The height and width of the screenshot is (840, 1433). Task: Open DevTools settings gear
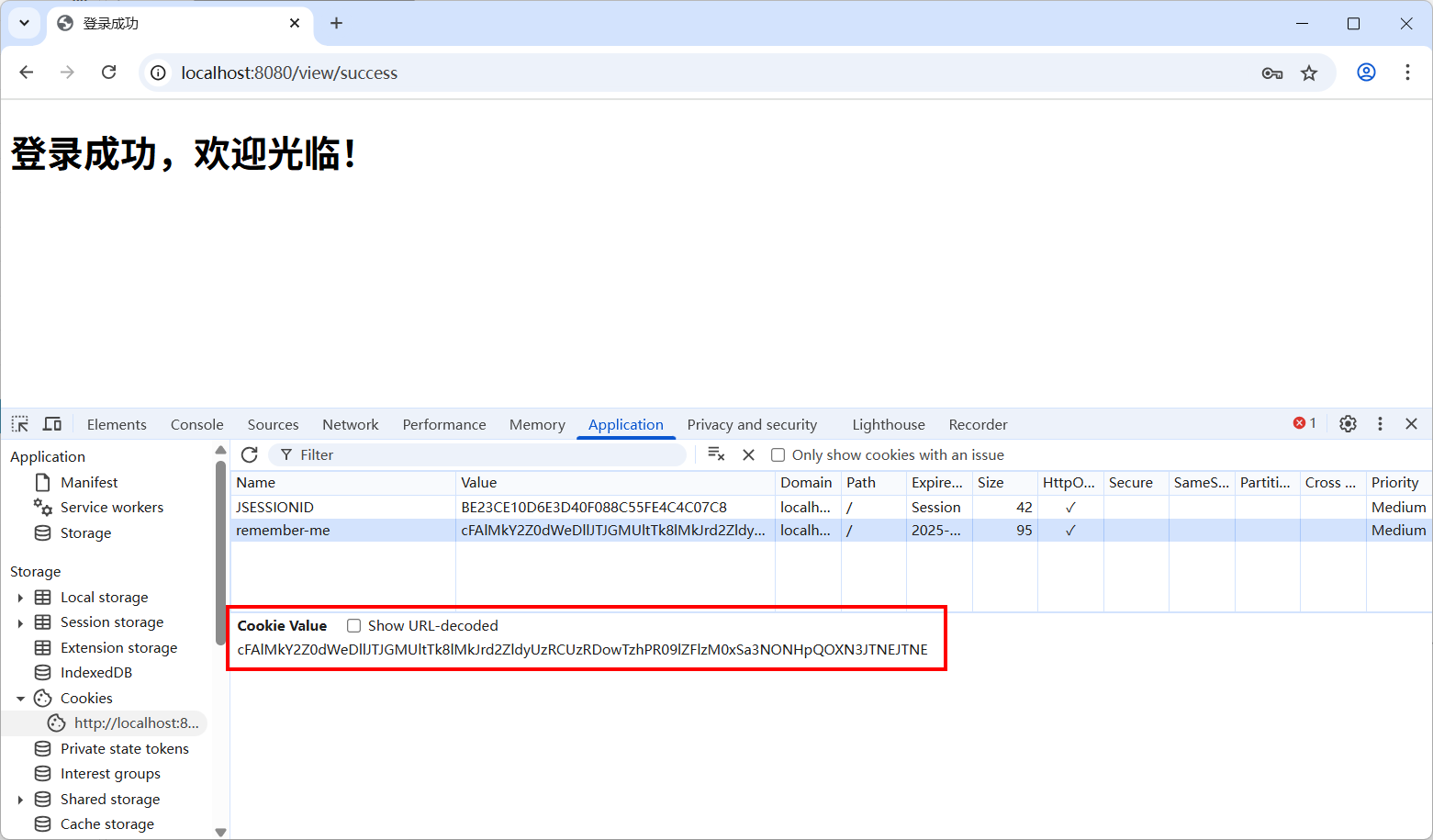pyautogui.click(x=1348, y=424)
